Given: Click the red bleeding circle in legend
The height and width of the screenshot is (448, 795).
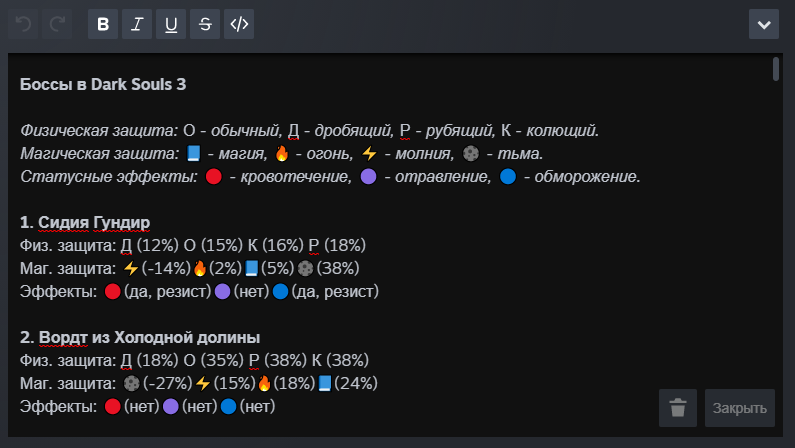Looking at the screenshot, I should point(212,177).
